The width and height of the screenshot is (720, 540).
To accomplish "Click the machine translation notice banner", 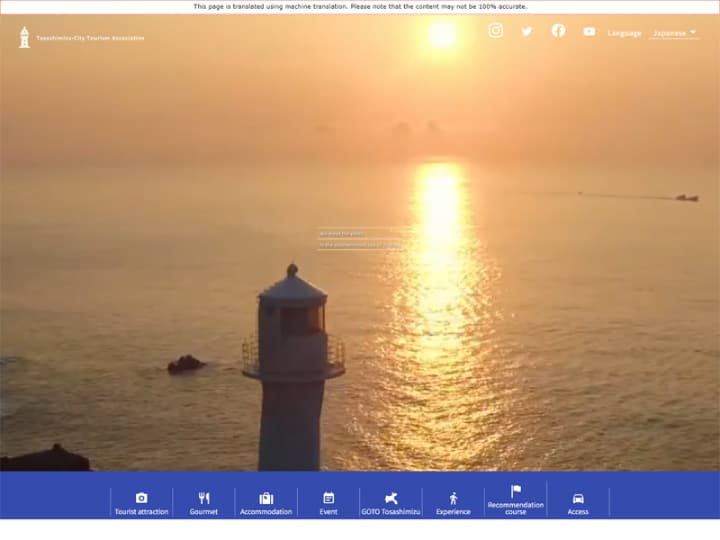I will (360, 6).
